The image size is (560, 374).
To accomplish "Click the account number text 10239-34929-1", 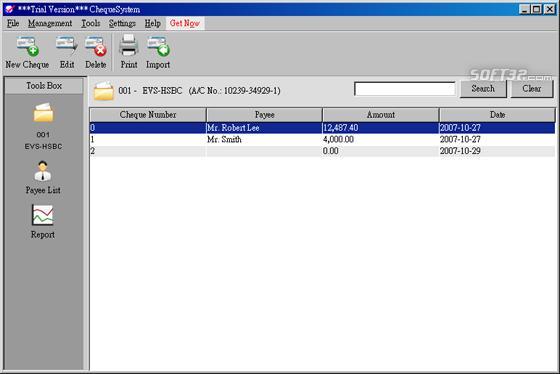I will (251, 91).
